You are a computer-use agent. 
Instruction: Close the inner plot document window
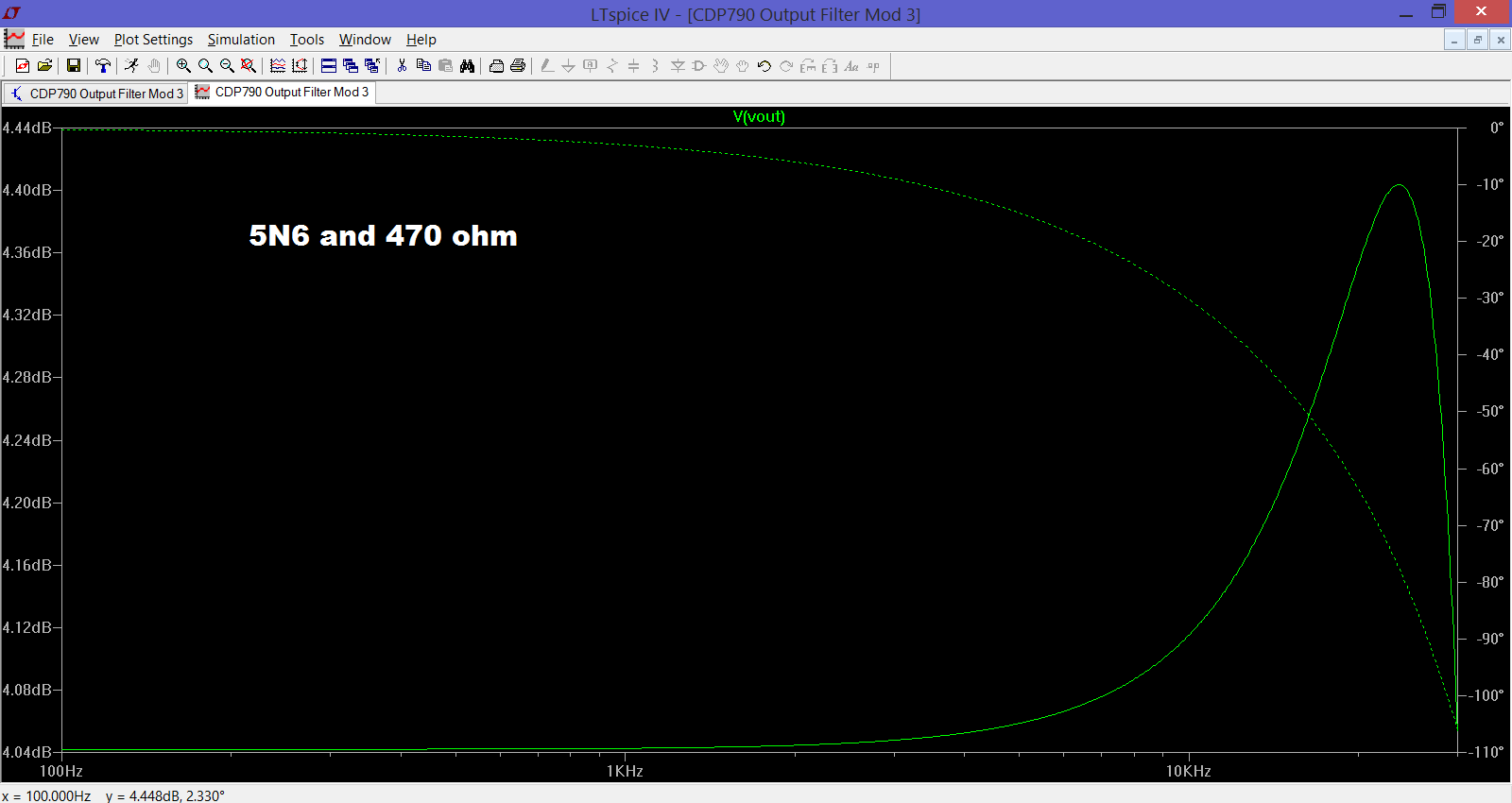click(x=1500, y=40)
